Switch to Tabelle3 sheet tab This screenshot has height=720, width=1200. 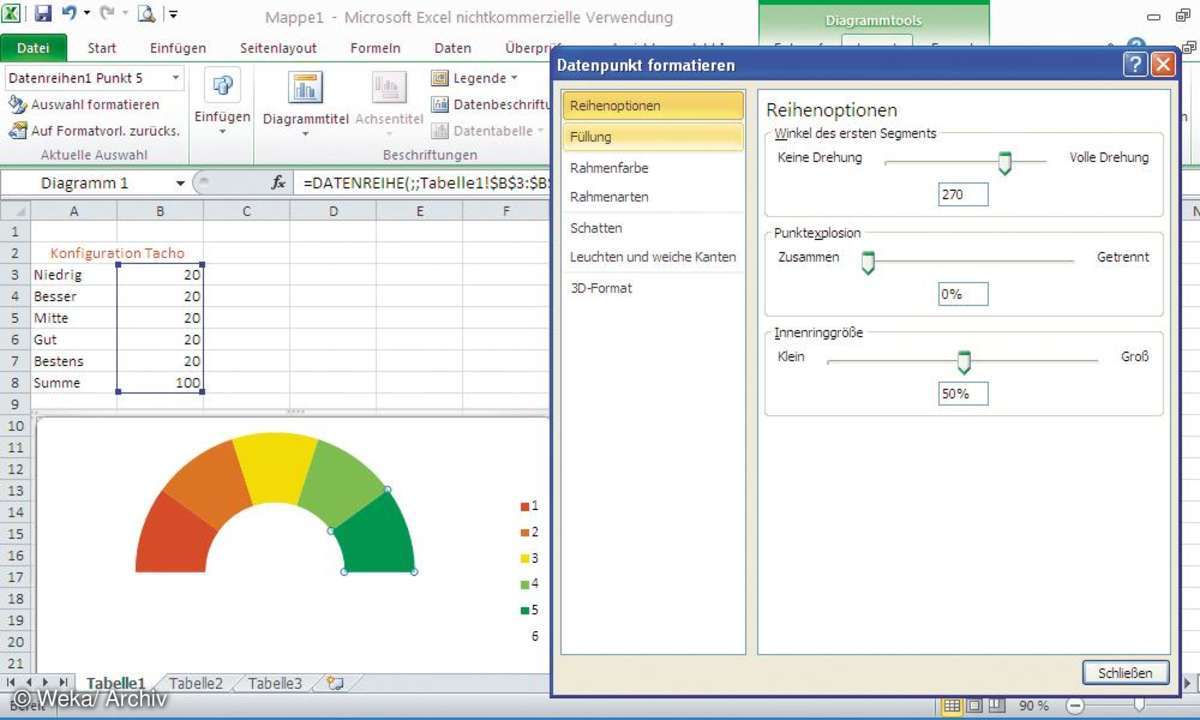pos(275,684)
